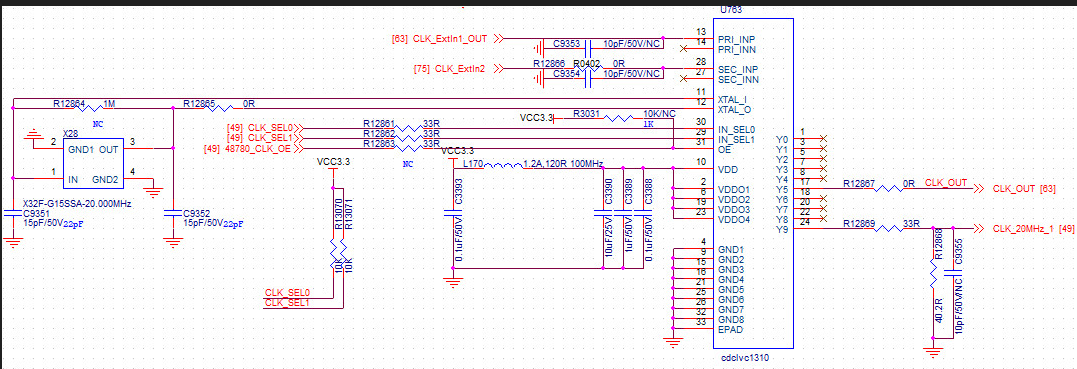Click the 10K/NC value near R3031
The image size is (1077, 369).
click(x=659, y=113)
